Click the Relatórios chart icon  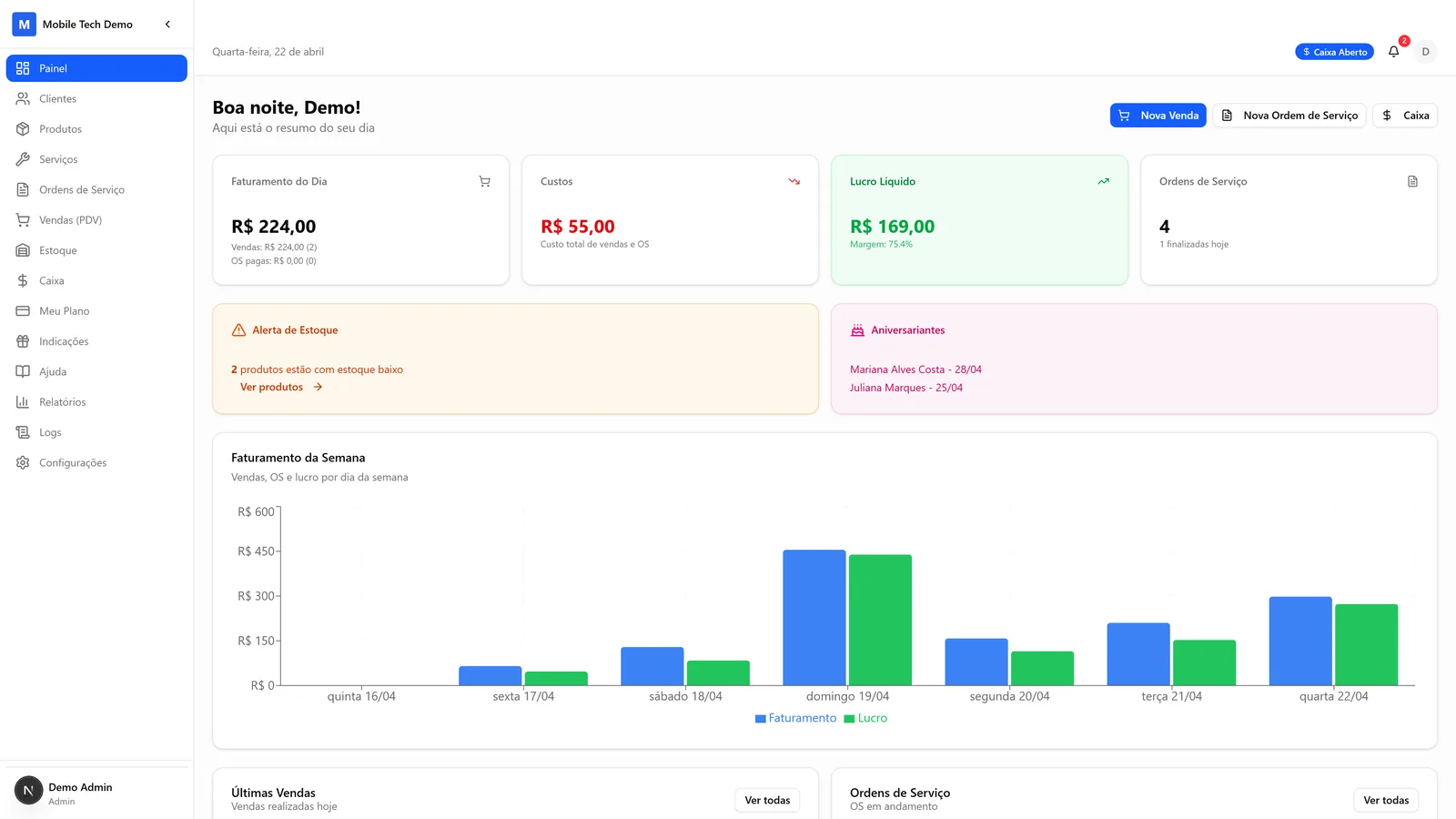[23, 402]
